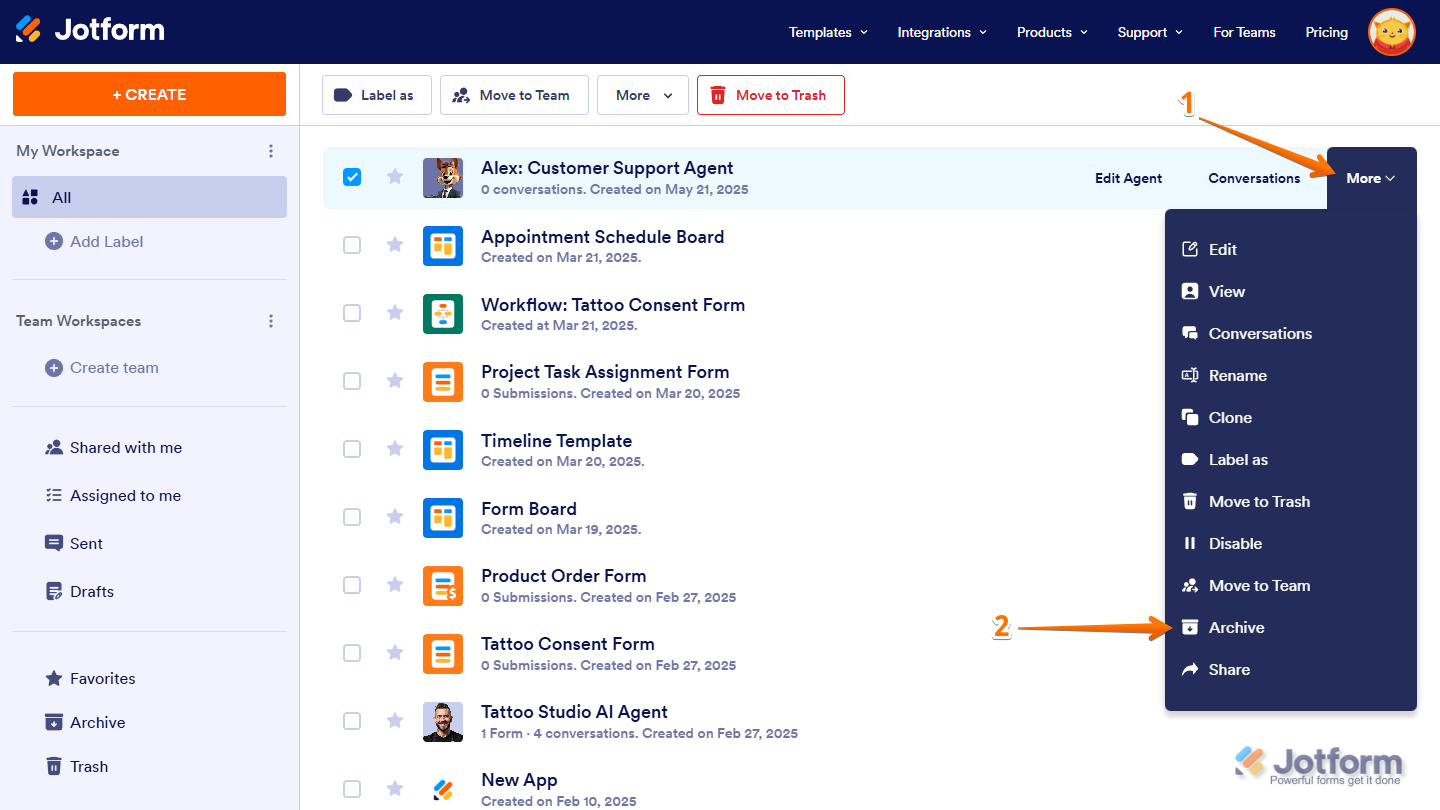Click the orange CREATE button
1440x810 pixels.
coord(148,94)
